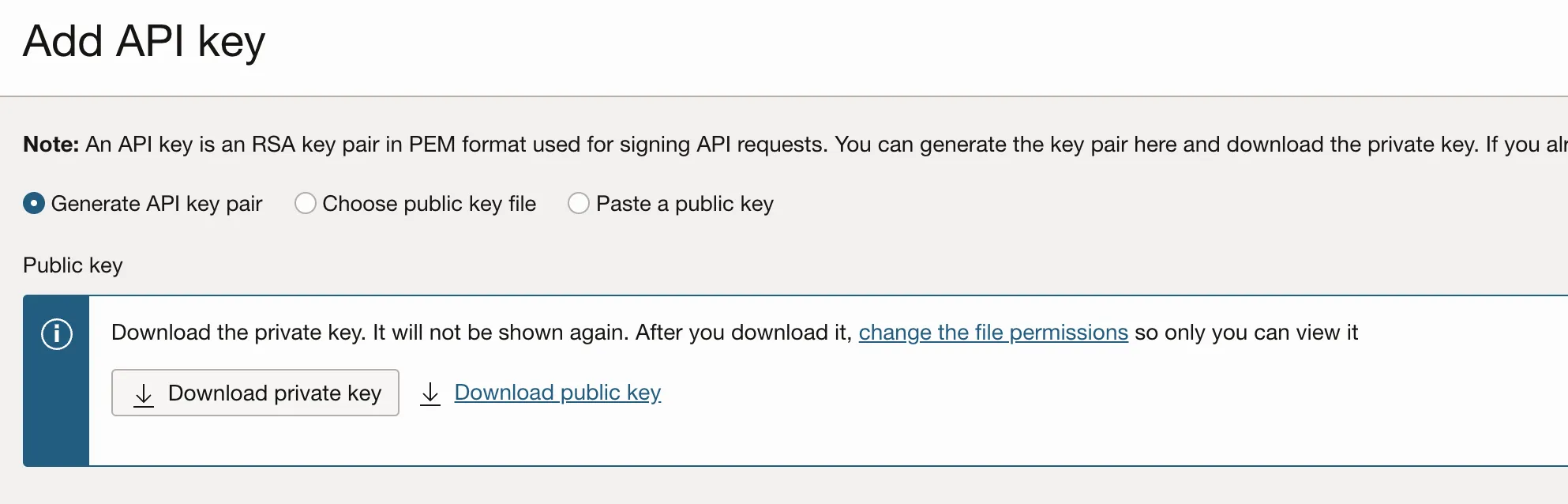Open the change the file permissions link
The height and width of the screenshot is (504, 1568).
click(x=993, y=333)
